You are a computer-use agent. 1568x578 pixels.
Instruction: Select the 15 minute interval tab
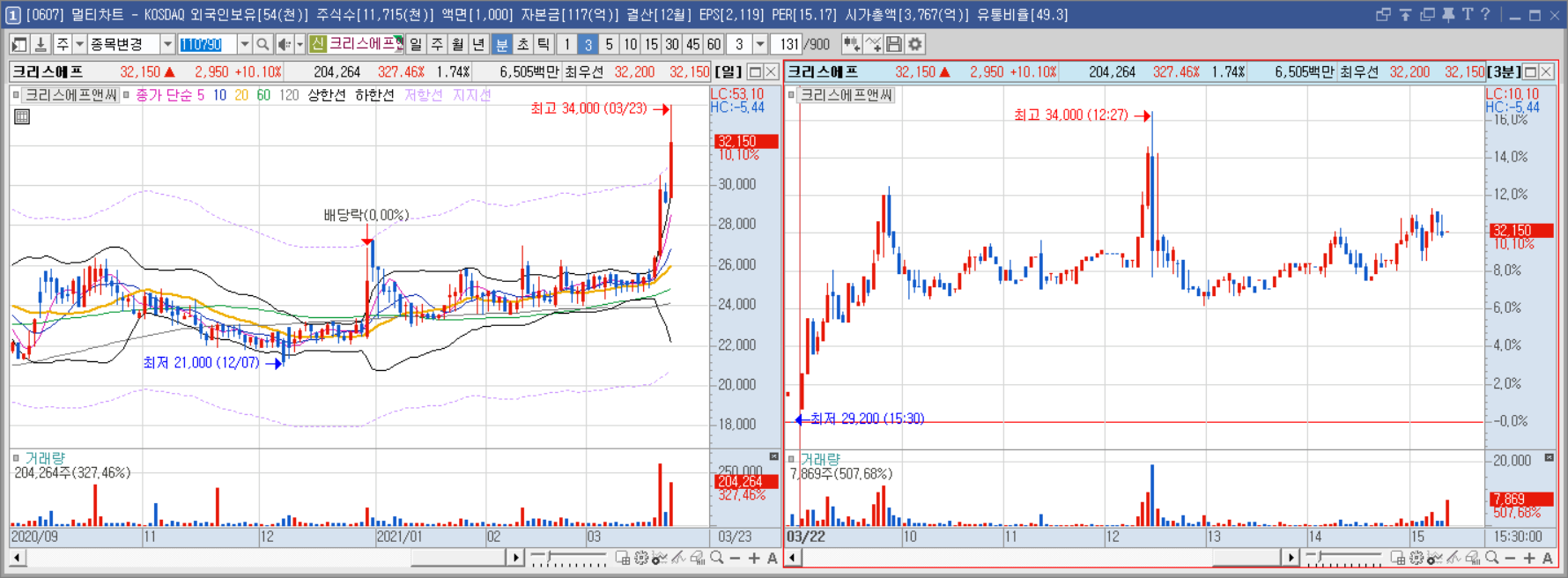point(651,44)
